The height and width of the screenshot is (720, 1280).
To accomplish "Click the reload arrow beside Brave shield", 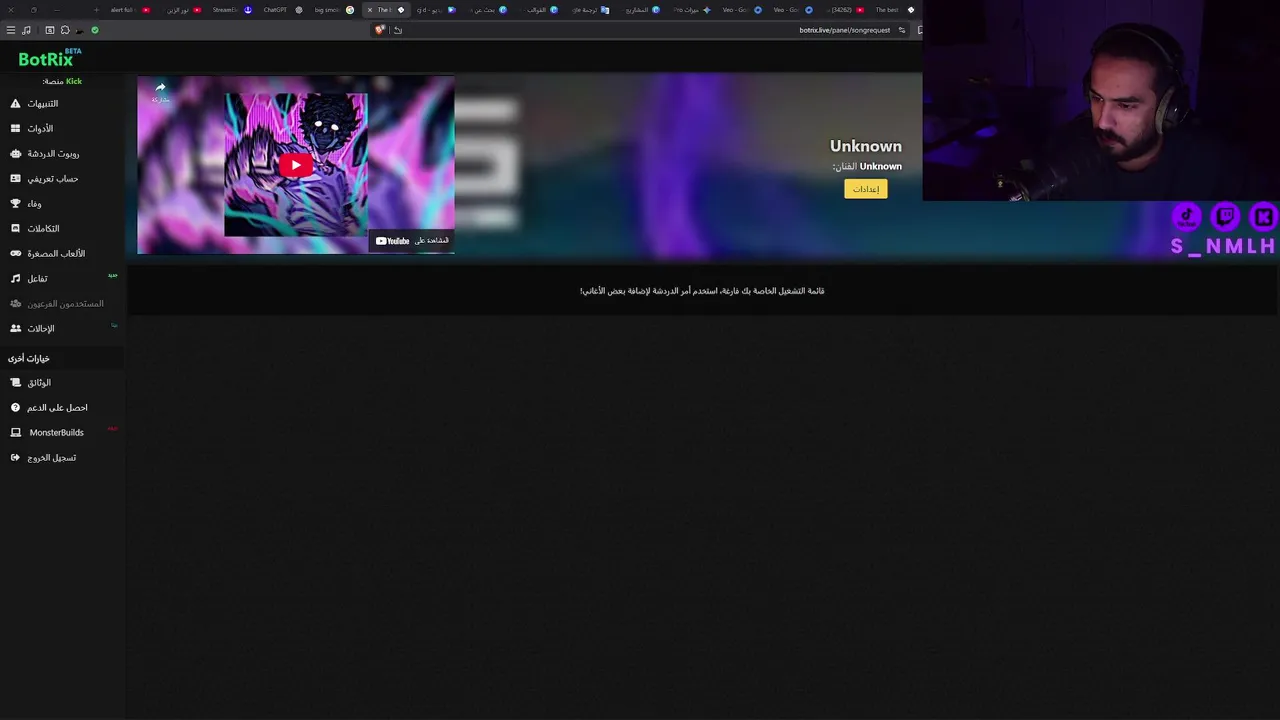I will coord(398,30).
